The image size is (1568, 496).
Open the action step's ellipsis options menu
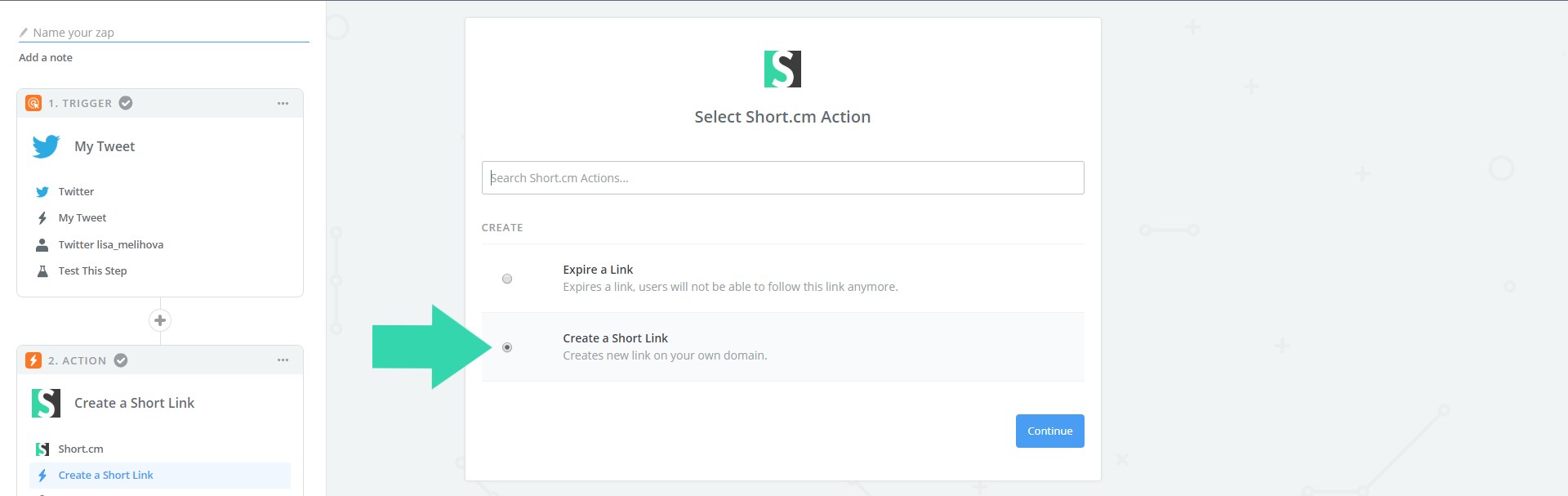283,360
